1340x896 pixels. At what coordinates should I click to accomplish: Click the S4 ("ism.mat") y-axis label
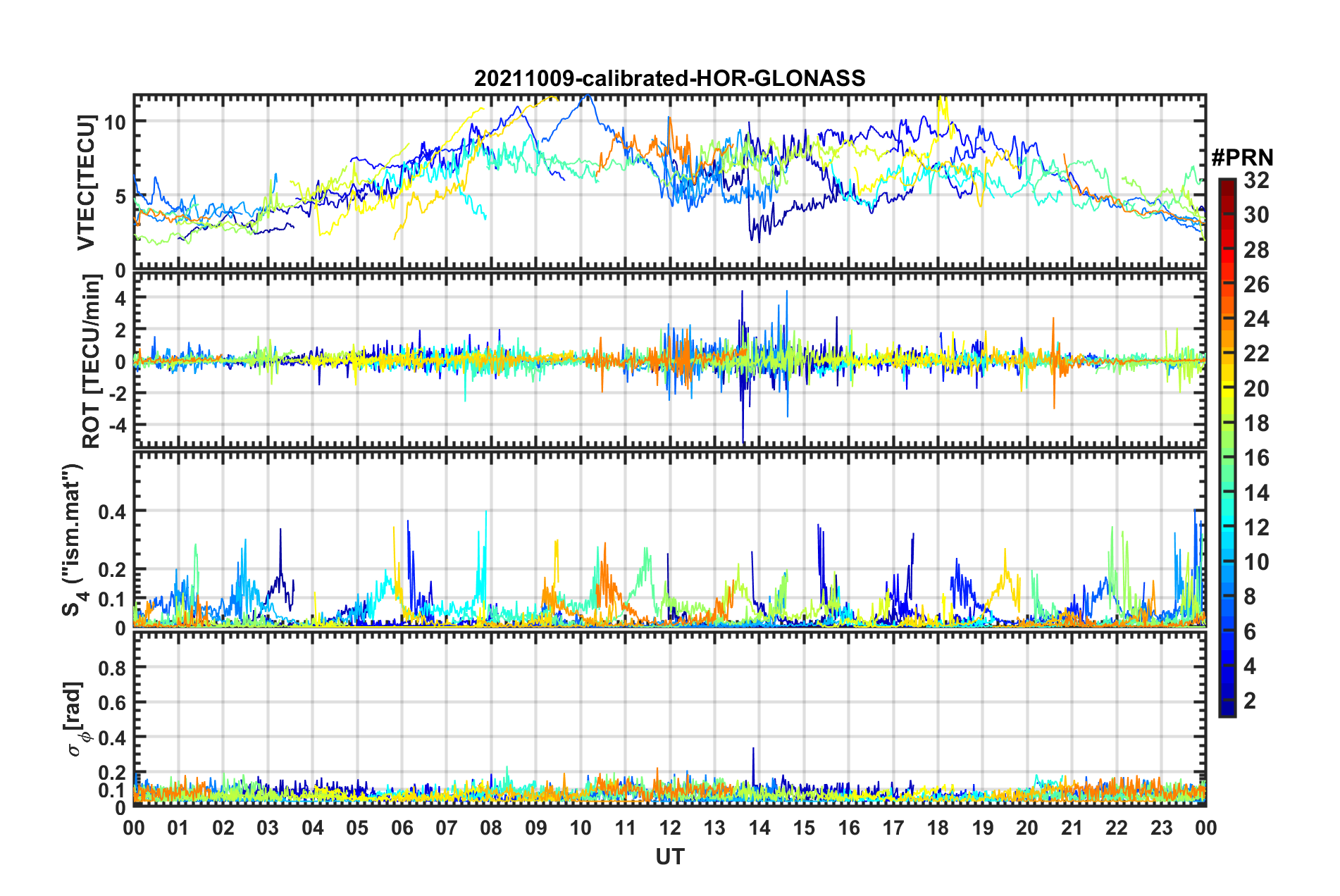(x=73, y=540)
